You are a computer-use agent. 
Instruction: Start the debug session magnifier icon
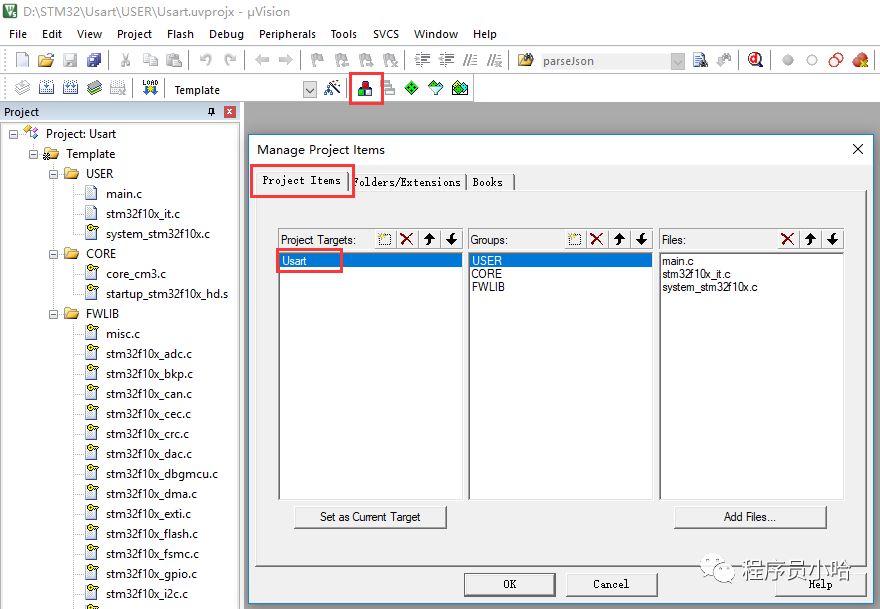[x=755, y=60]
